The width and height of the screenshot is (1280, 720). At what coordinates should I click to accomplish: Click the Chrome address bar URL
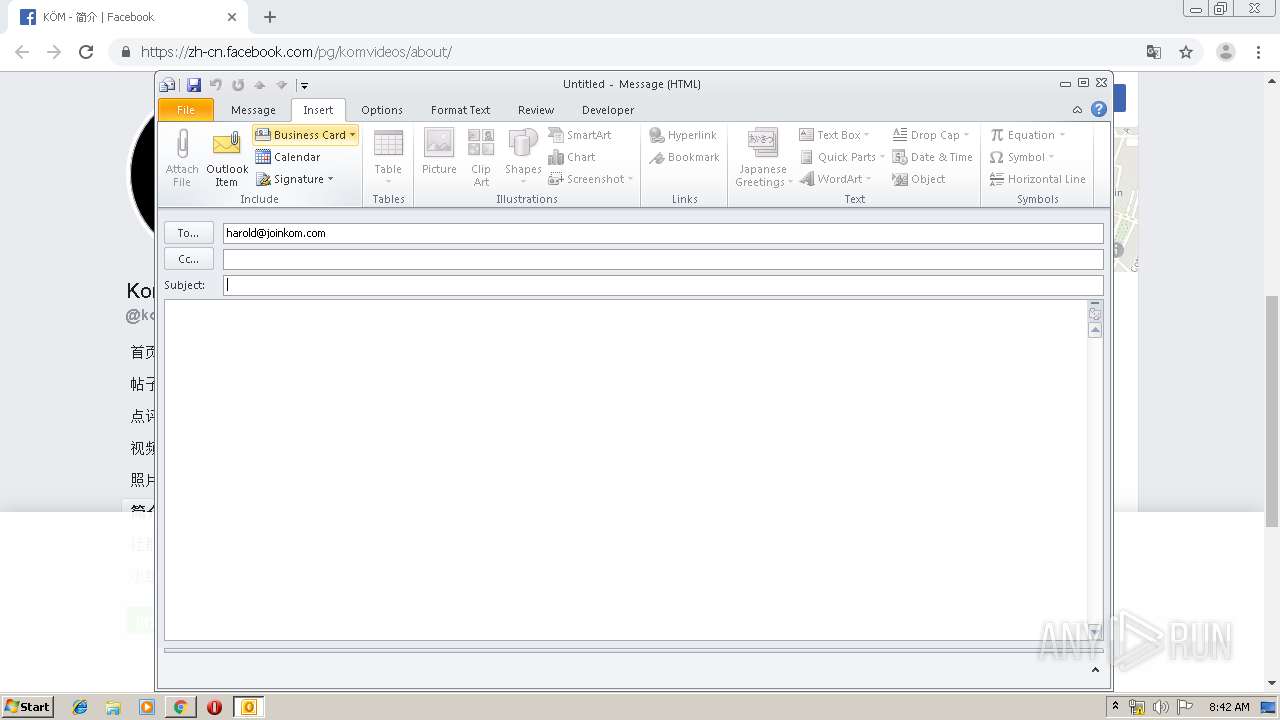296,52
